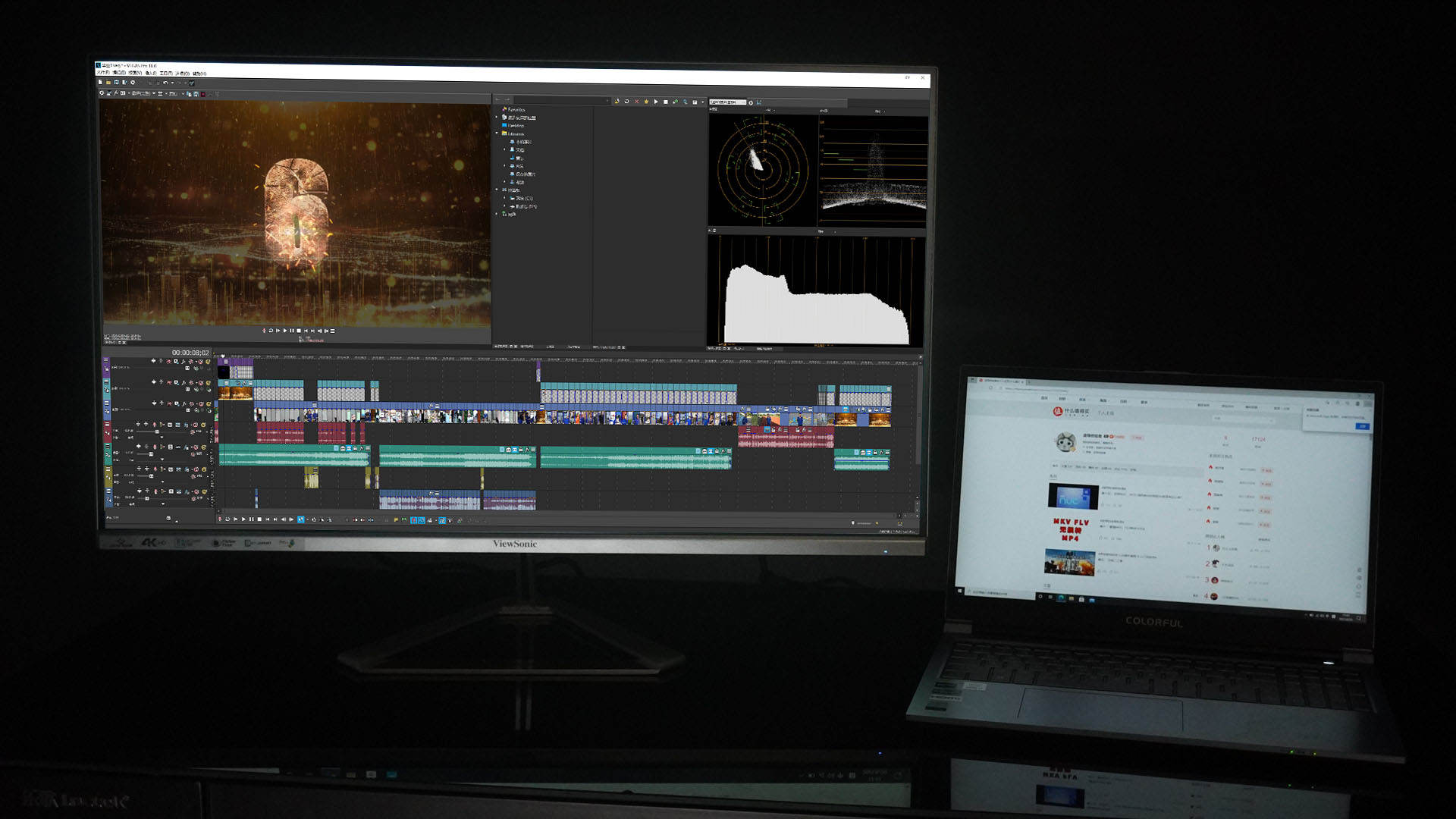
Task: Open project properties gear in toolbar
Action: click(133, 82)
